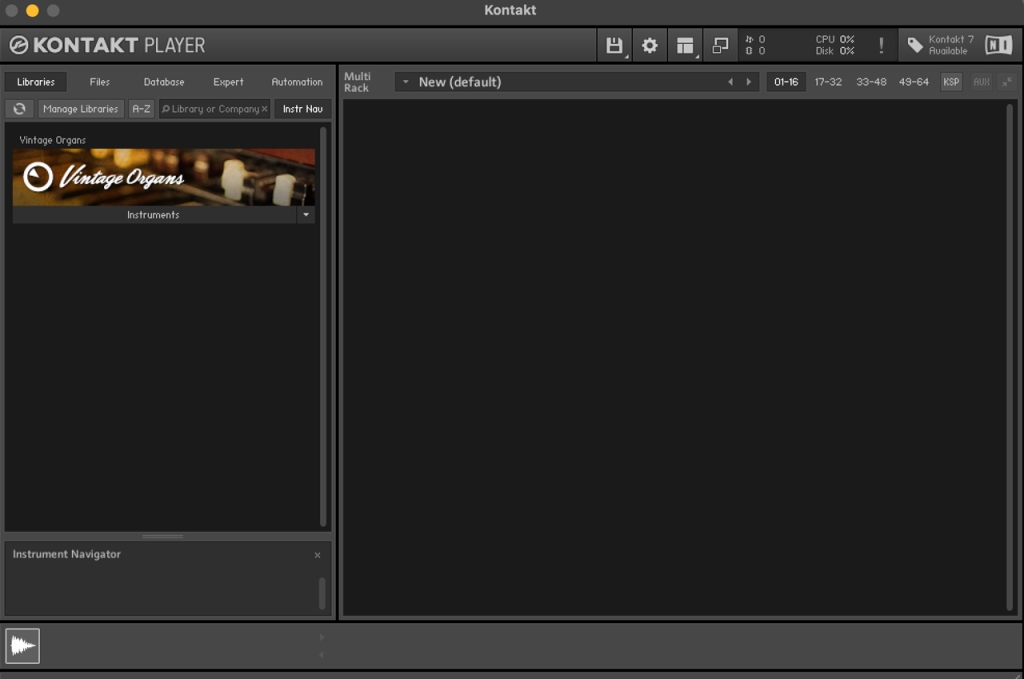Click the Native Instruments logo

pos(999,45)
